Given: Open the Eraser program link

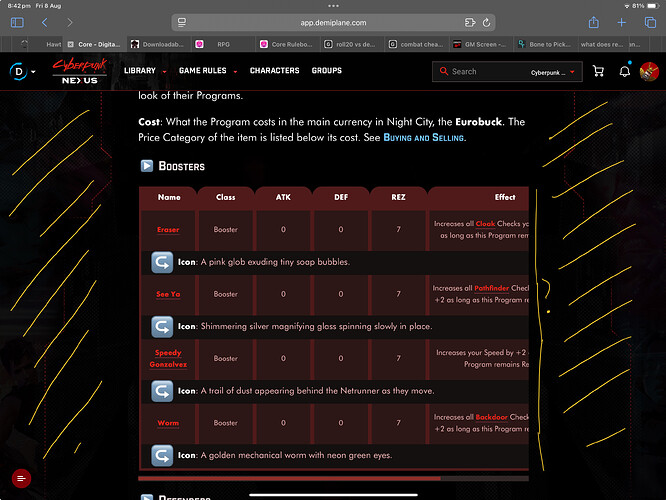Looking at the screenshot, I should (168, 230).
